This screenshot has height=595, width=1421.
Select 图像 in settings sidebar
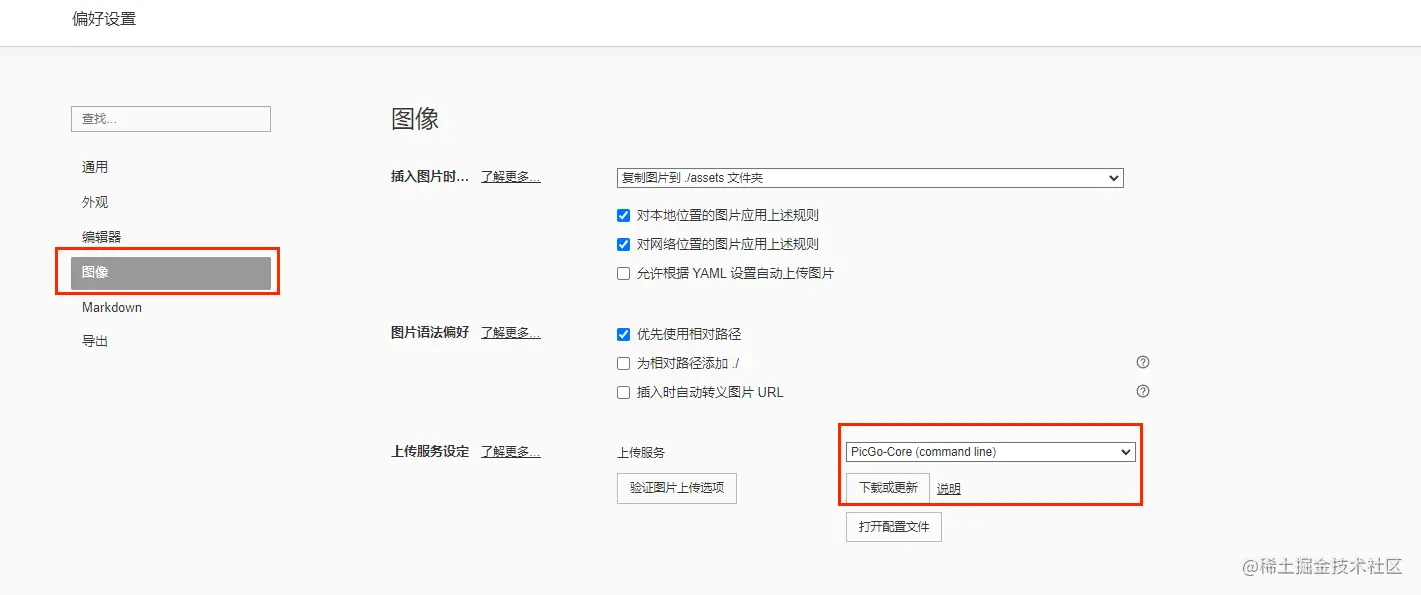click(171, 272)
